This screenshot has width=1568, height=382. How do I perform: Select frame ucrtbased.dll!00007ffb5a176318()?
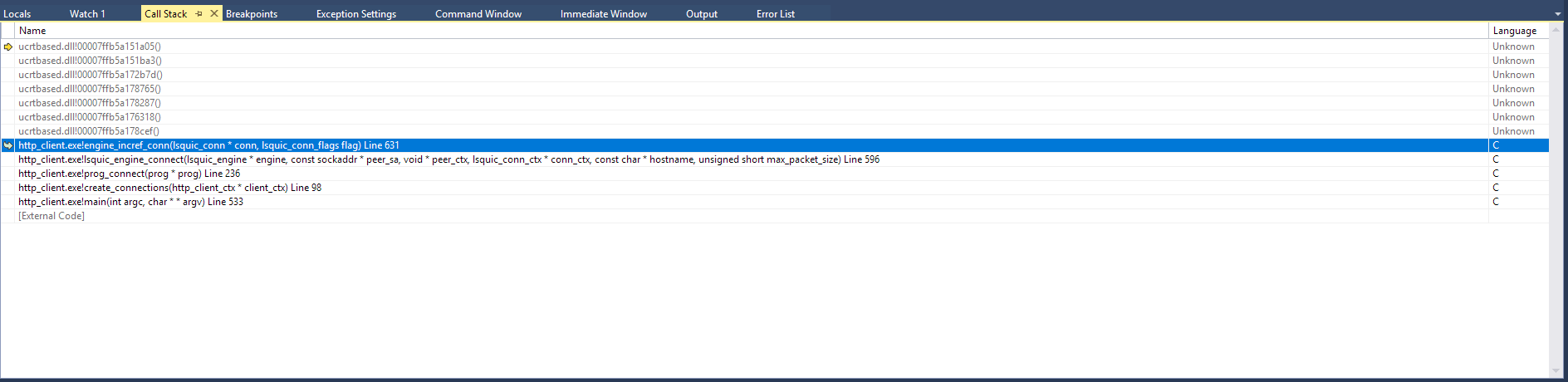[90, 117]
